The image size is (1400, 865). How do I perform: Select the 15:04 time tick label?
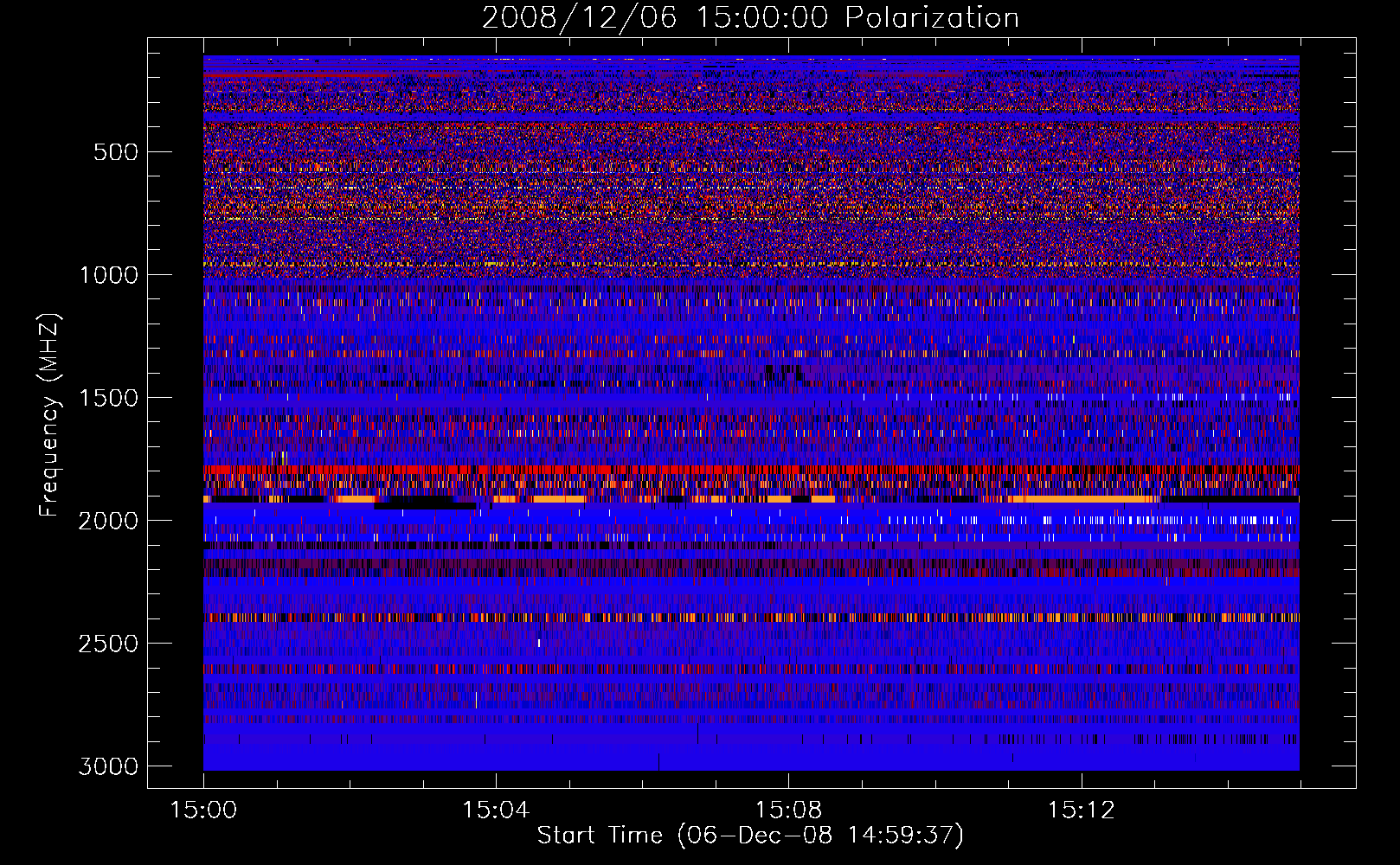coord(496,811)
